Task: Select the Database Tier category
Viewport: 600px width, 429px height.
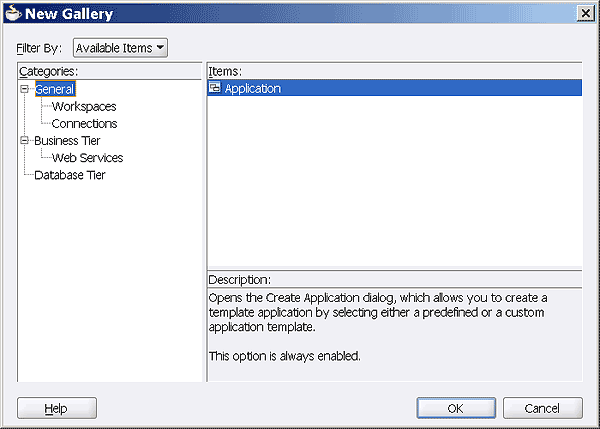Action: tap(70, 175)
